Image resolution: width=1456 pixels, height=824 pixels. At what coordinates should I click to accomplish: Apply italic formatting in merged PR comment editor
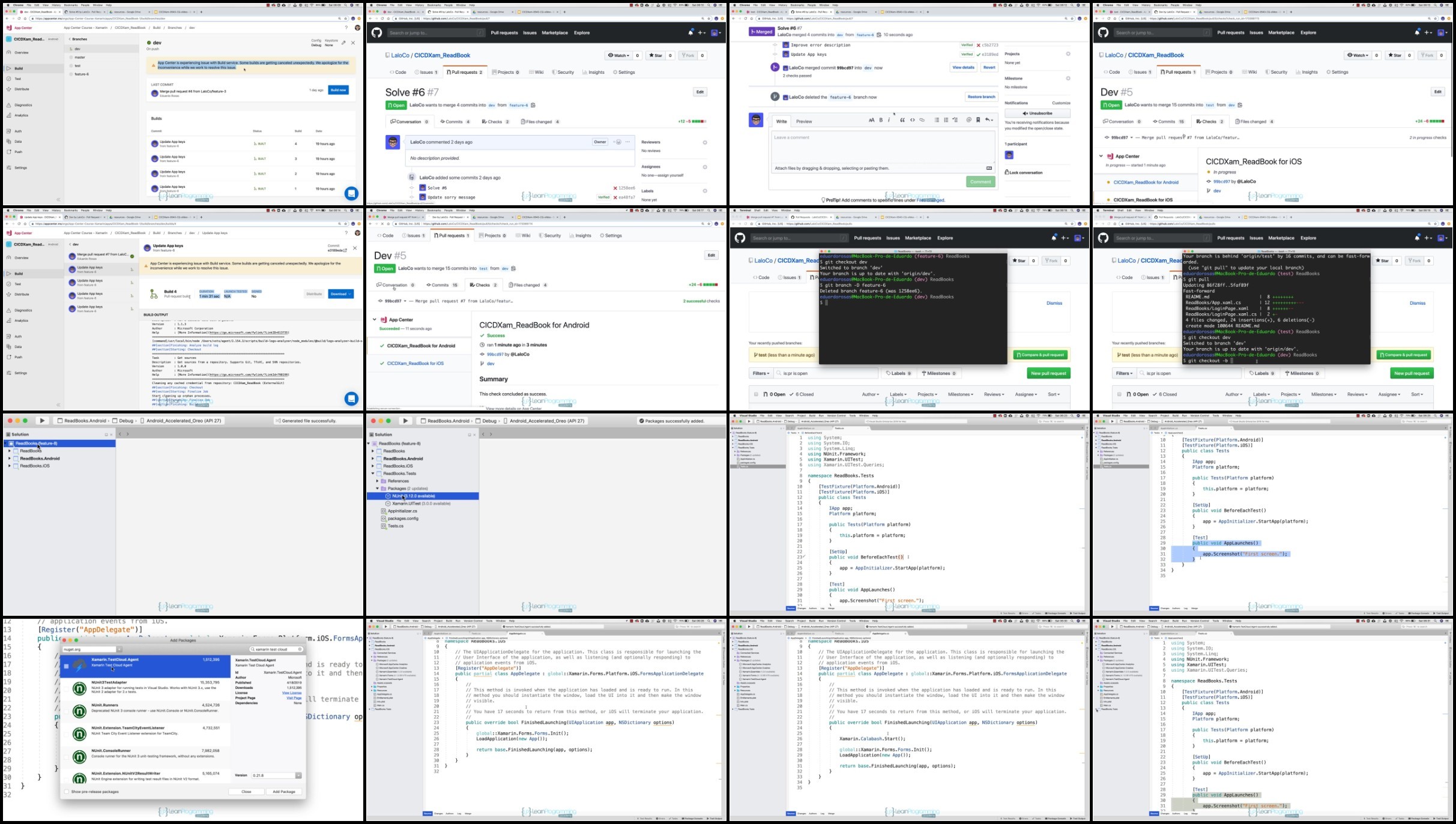[889, 120]
